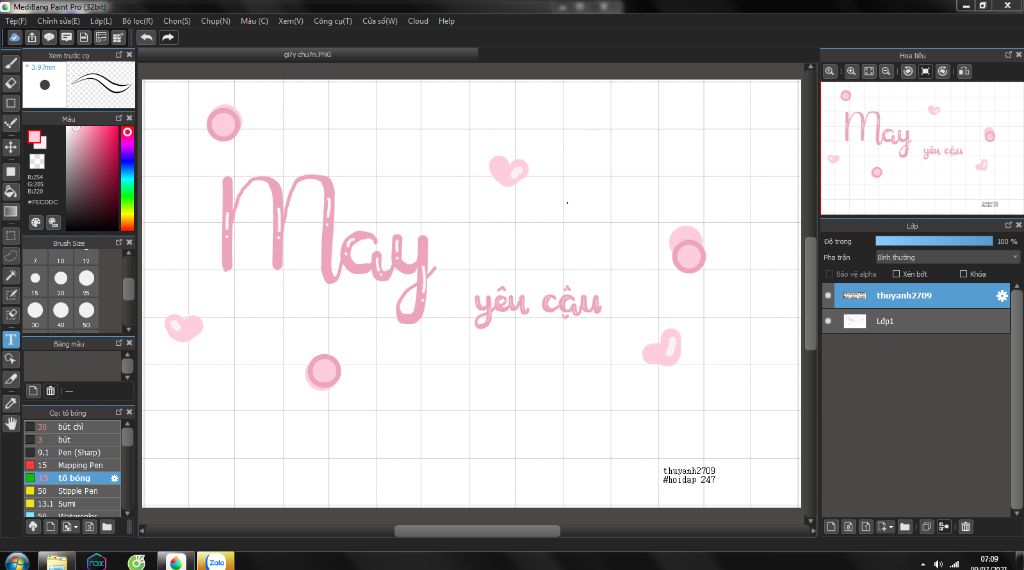
Task: Undock the Bảng màu palette panel
Action: click(x=118, y=343)
